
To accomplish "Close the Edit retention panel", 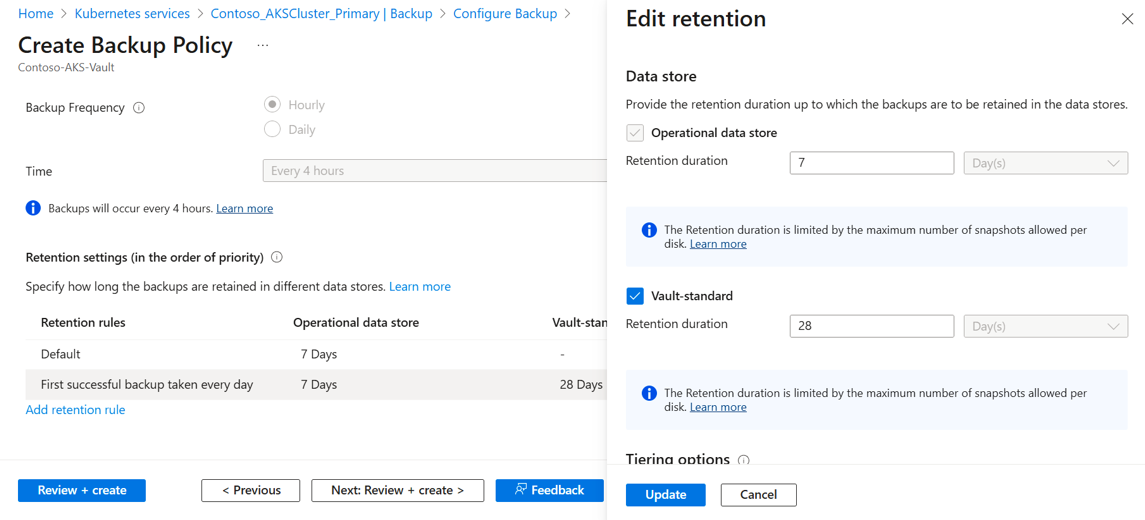I will click(1127, 19).
